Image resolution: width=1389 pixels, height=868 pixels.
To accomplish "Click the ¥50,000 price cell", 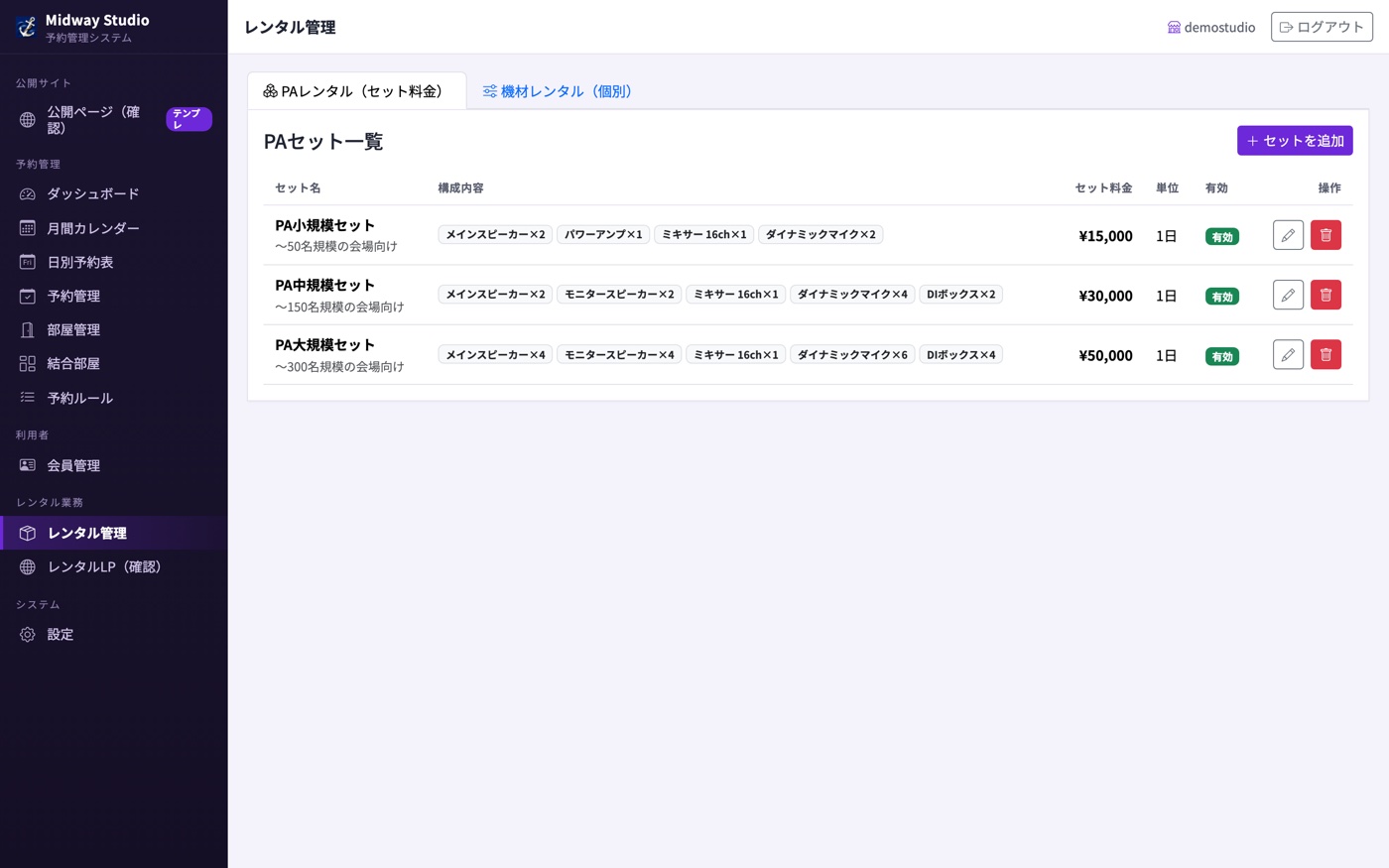I will click(x=1105, y=355).
